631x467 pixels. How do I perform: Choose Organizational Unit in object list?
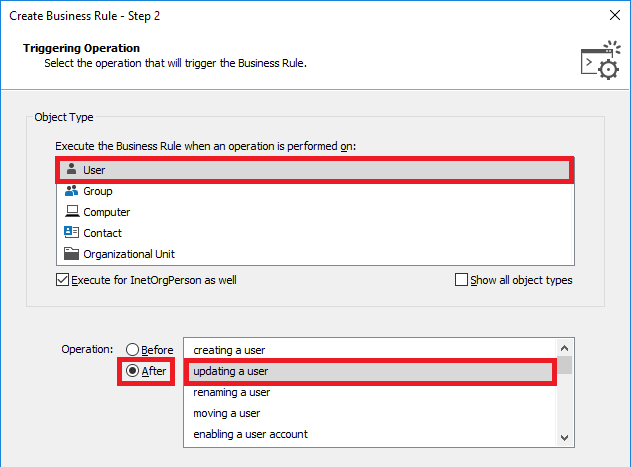pos(315,254)
